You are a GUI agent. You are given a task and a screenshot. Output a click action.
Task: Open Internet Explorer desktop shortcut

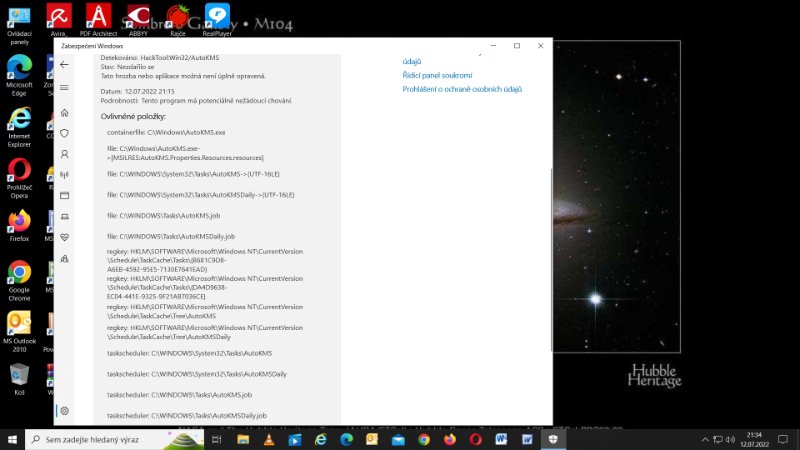pos(19,127)
